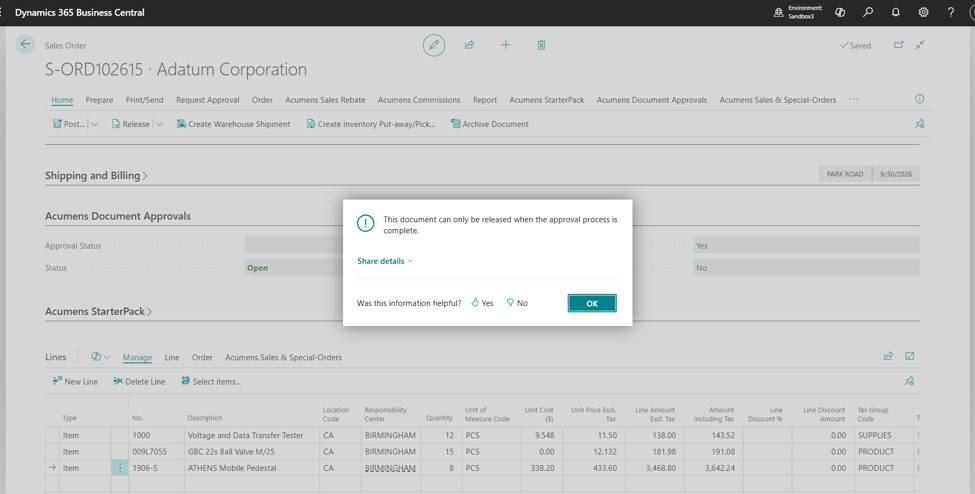Screen dimensions: 975x494
Task: Expand Acumens StarterPack section
Action: [98, 311]
